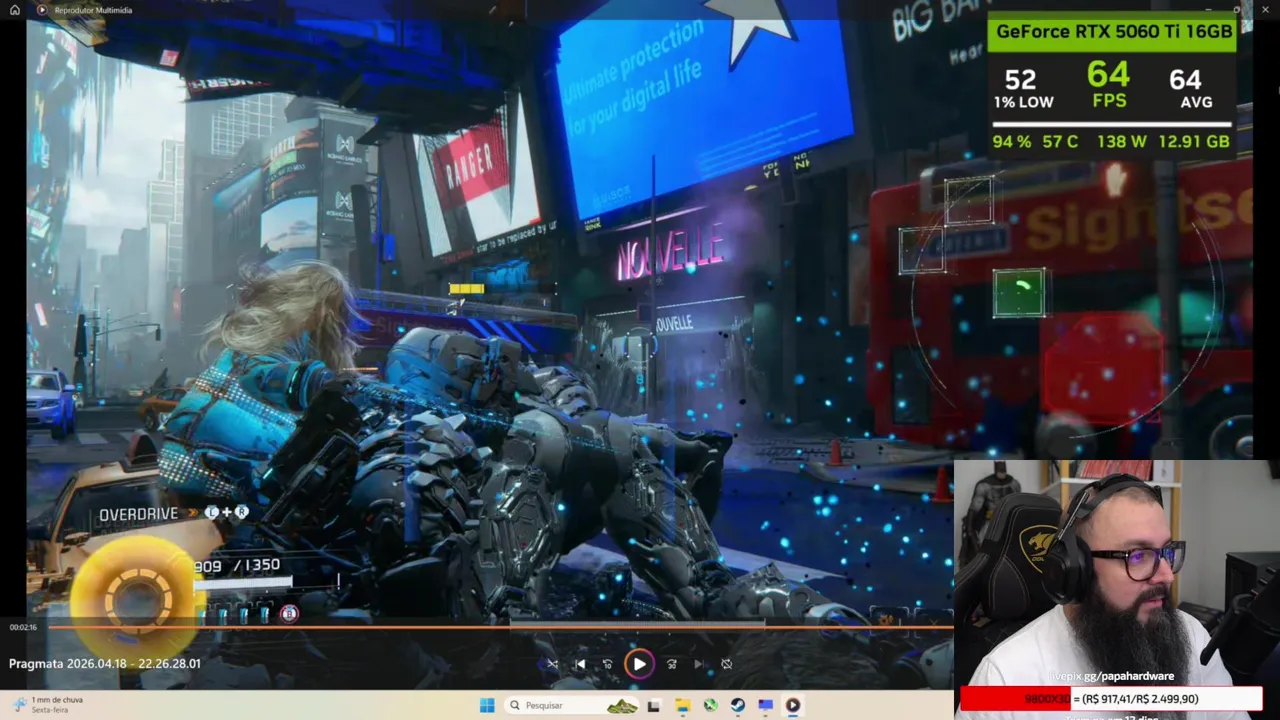Click the Pragmata video title text
The image size is (1280, 720).
pyautogui.click(x=105, y=663)
